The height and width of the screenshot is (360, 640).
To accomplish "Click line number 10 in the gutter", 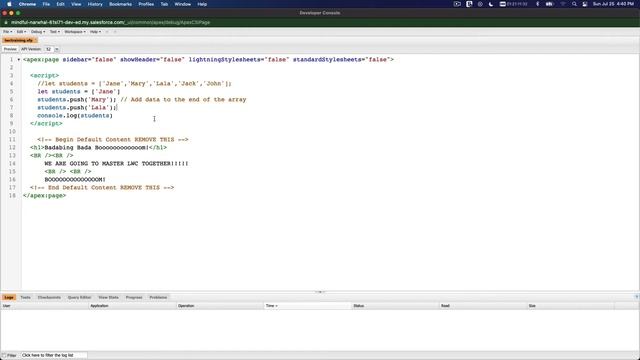I will [12, 132].
